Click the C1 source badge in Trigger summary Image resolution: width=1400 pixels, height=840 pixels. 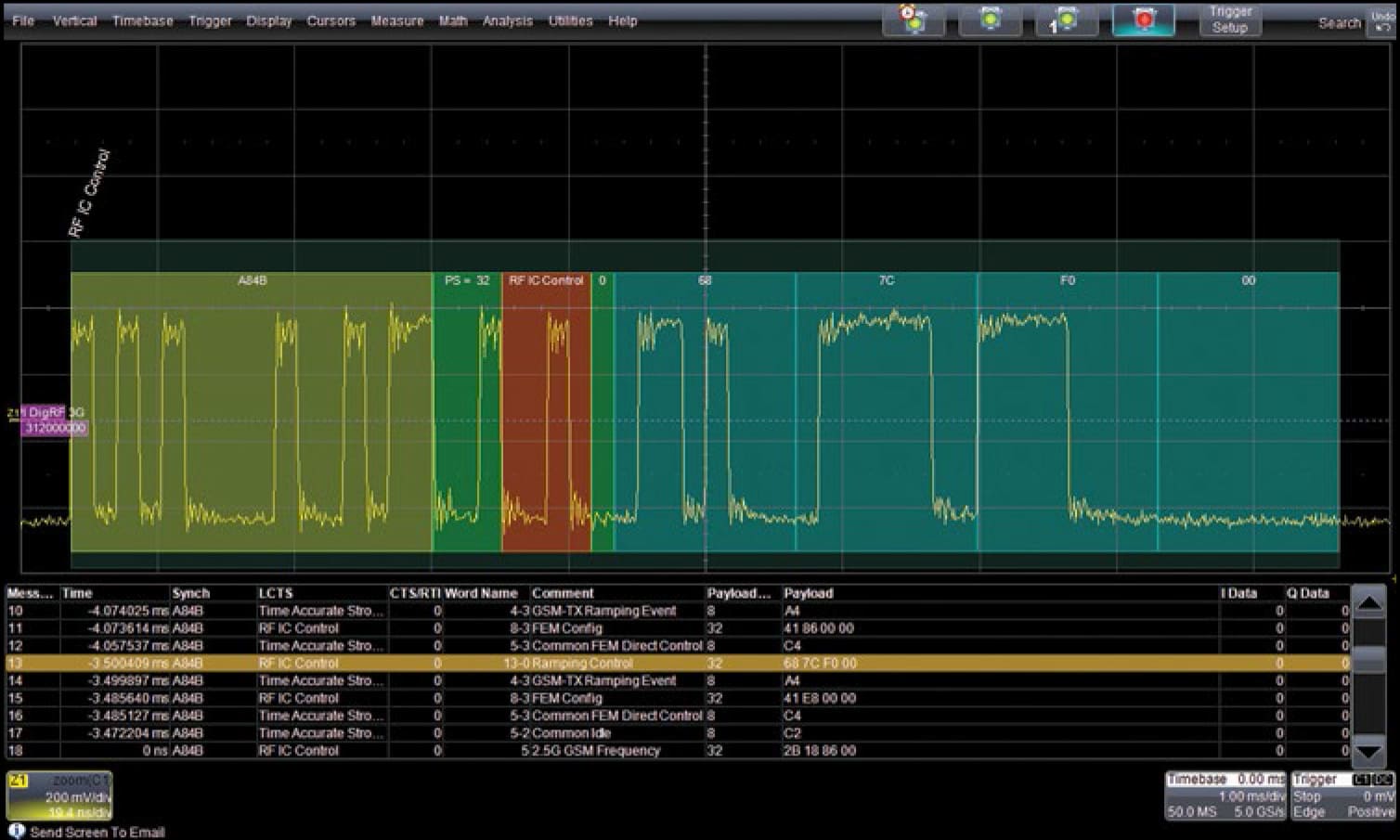click(x=1360, y=779)
